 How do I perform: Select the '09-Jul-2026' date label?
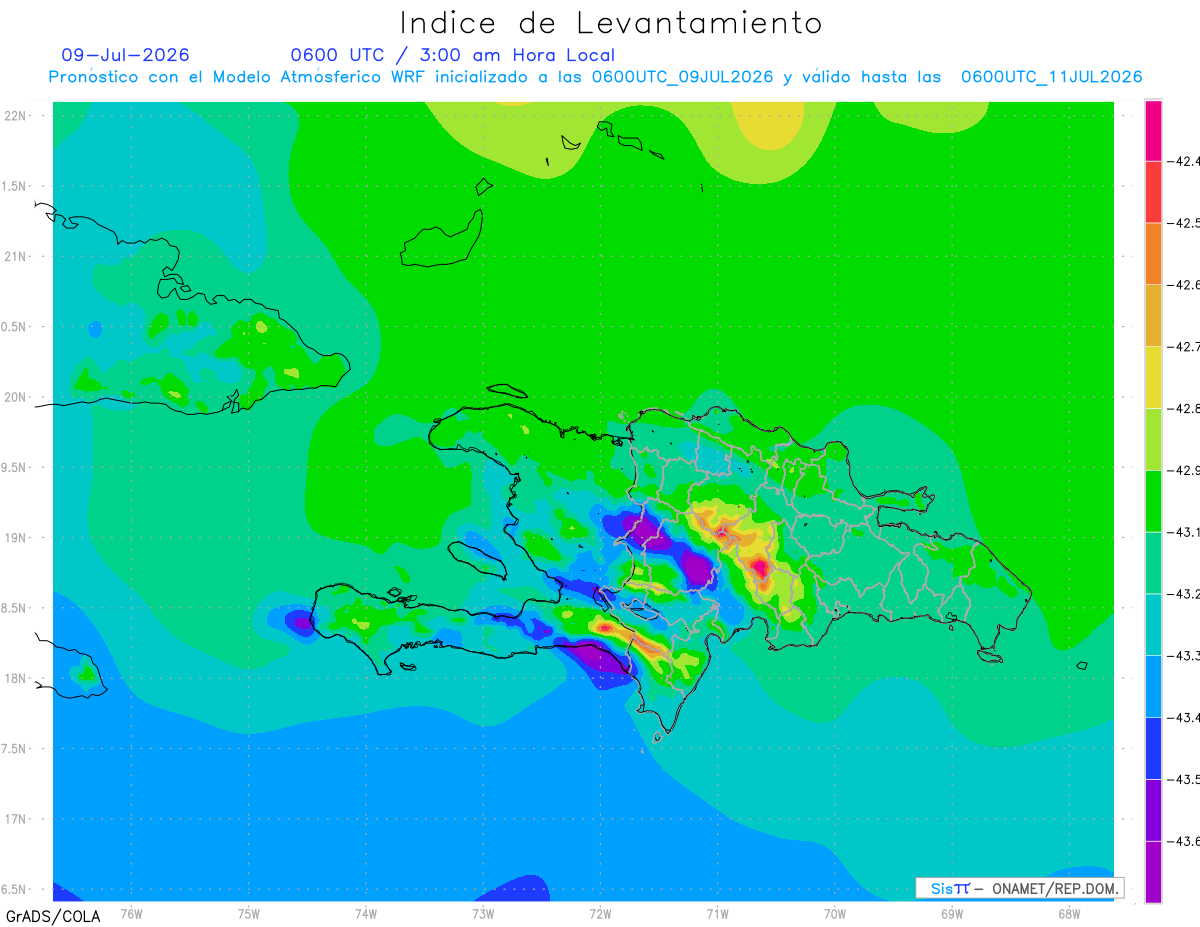tap(125, 55)
